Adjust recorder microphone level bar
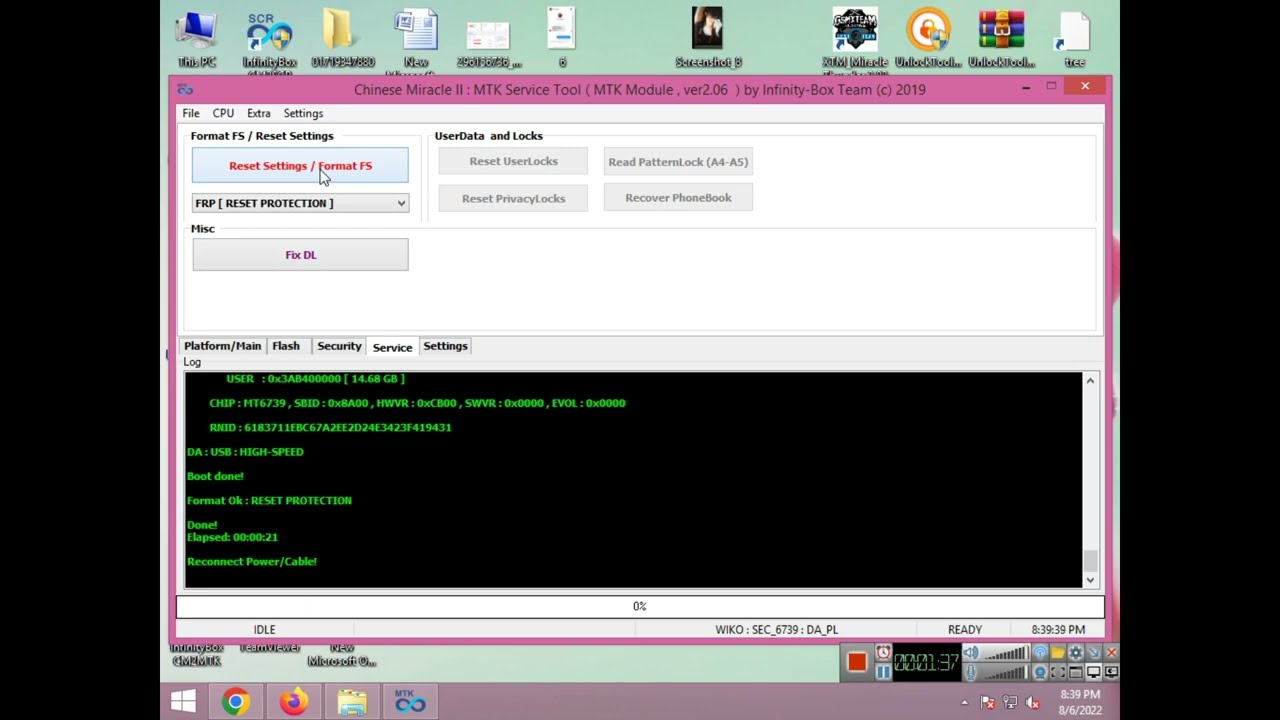1280x720 pixels. (1006, 673)
